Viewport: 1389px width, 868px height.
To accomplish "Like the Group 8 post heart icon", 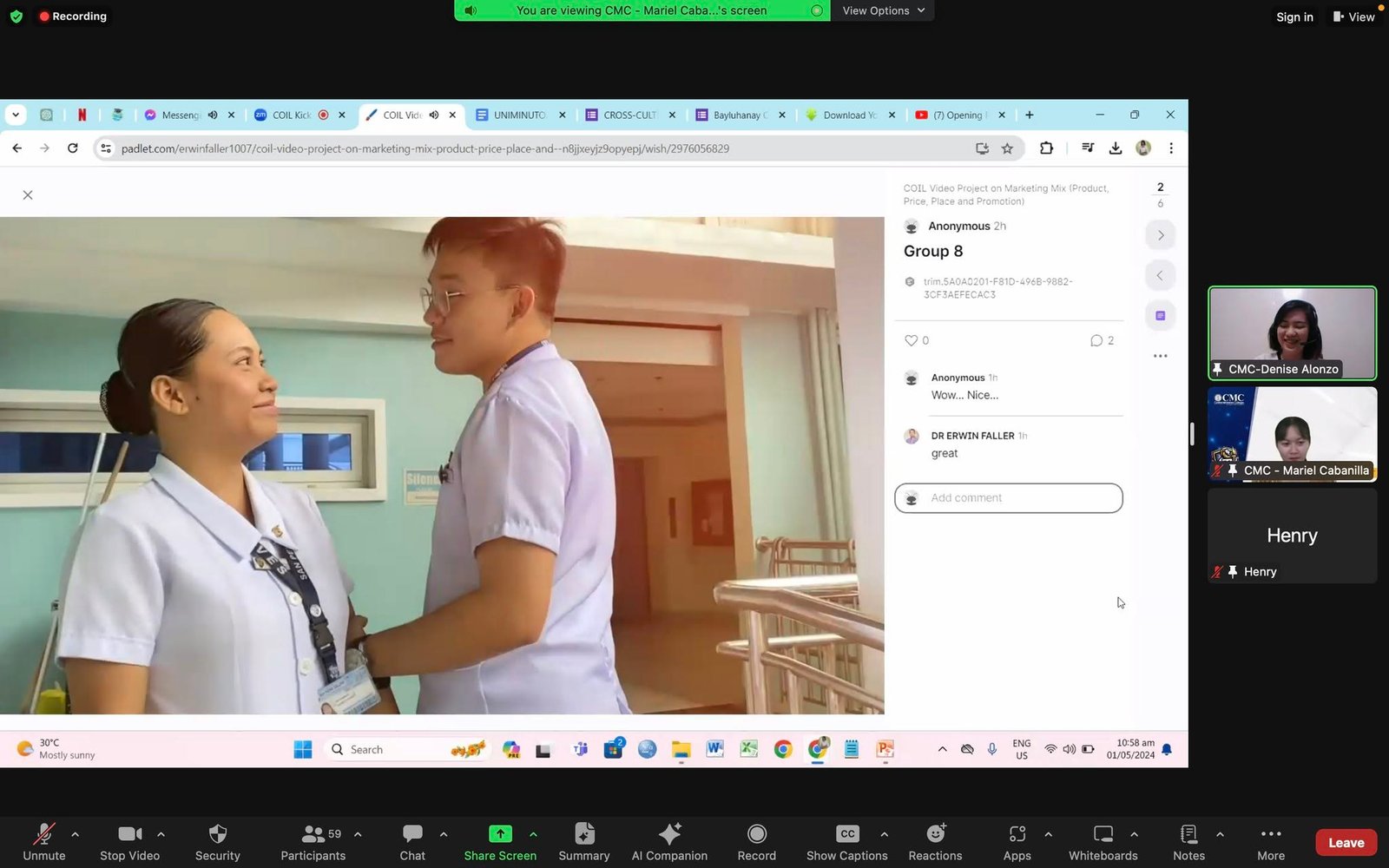I will pos(911,340).
